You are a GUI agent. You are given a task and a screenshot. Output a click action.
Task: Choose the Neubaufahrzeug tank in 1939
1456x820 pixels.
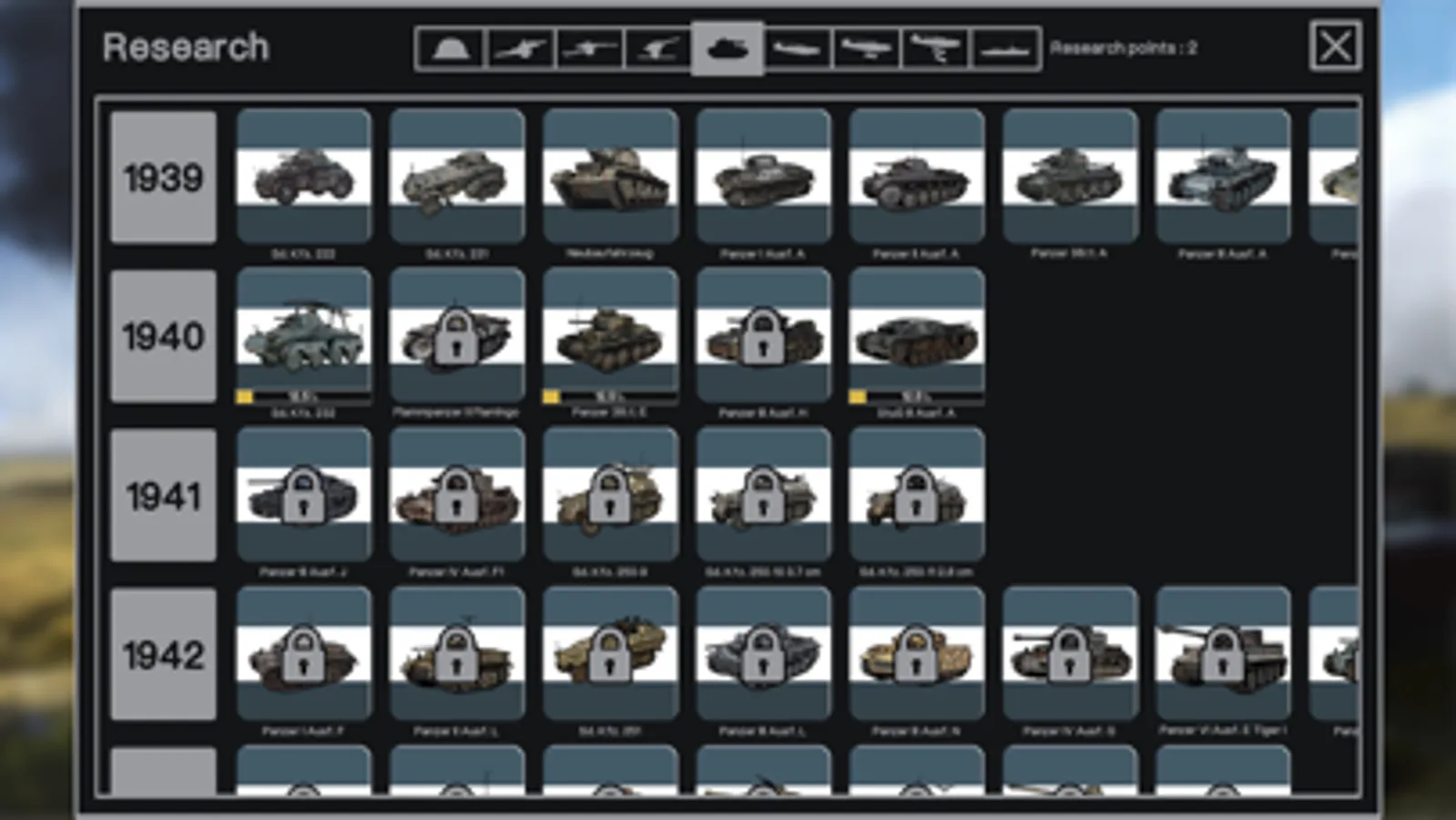610,177
